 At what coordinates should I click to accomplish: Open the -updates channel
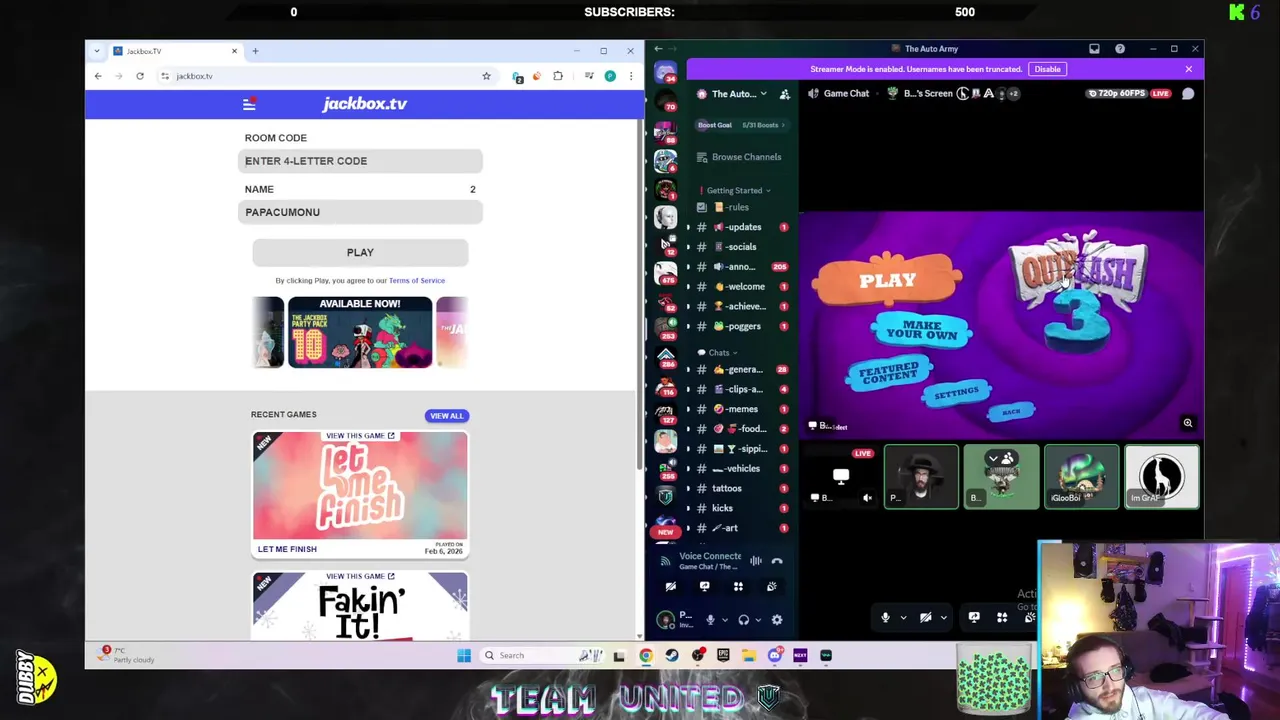coord(738,227)
